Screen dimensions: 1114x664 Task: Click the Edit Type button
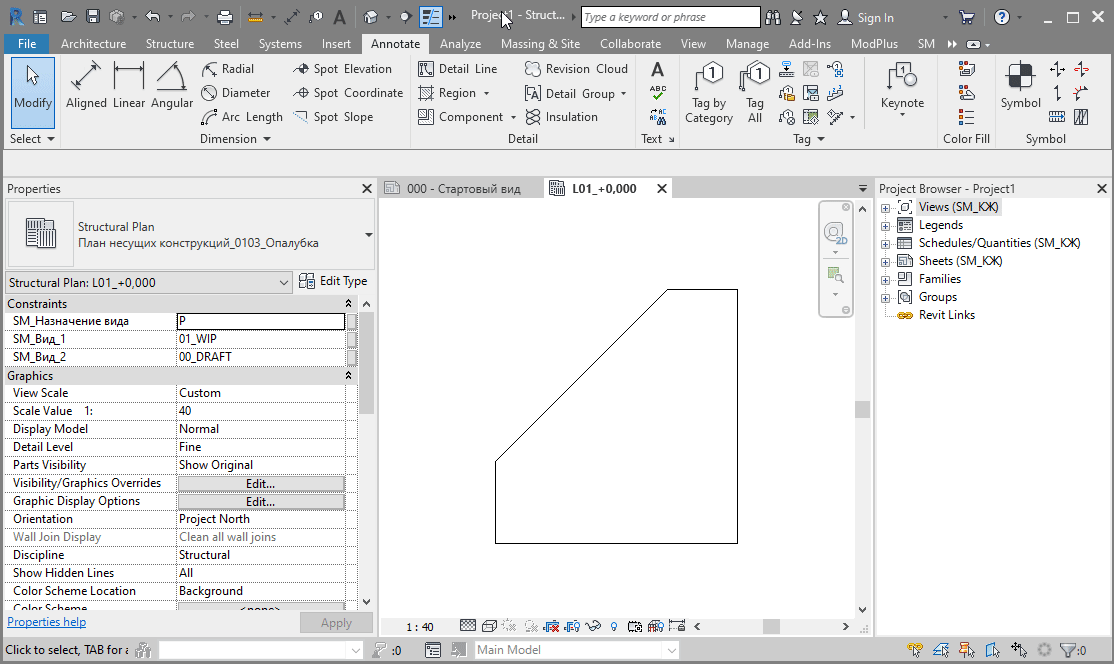pos(333,281)
